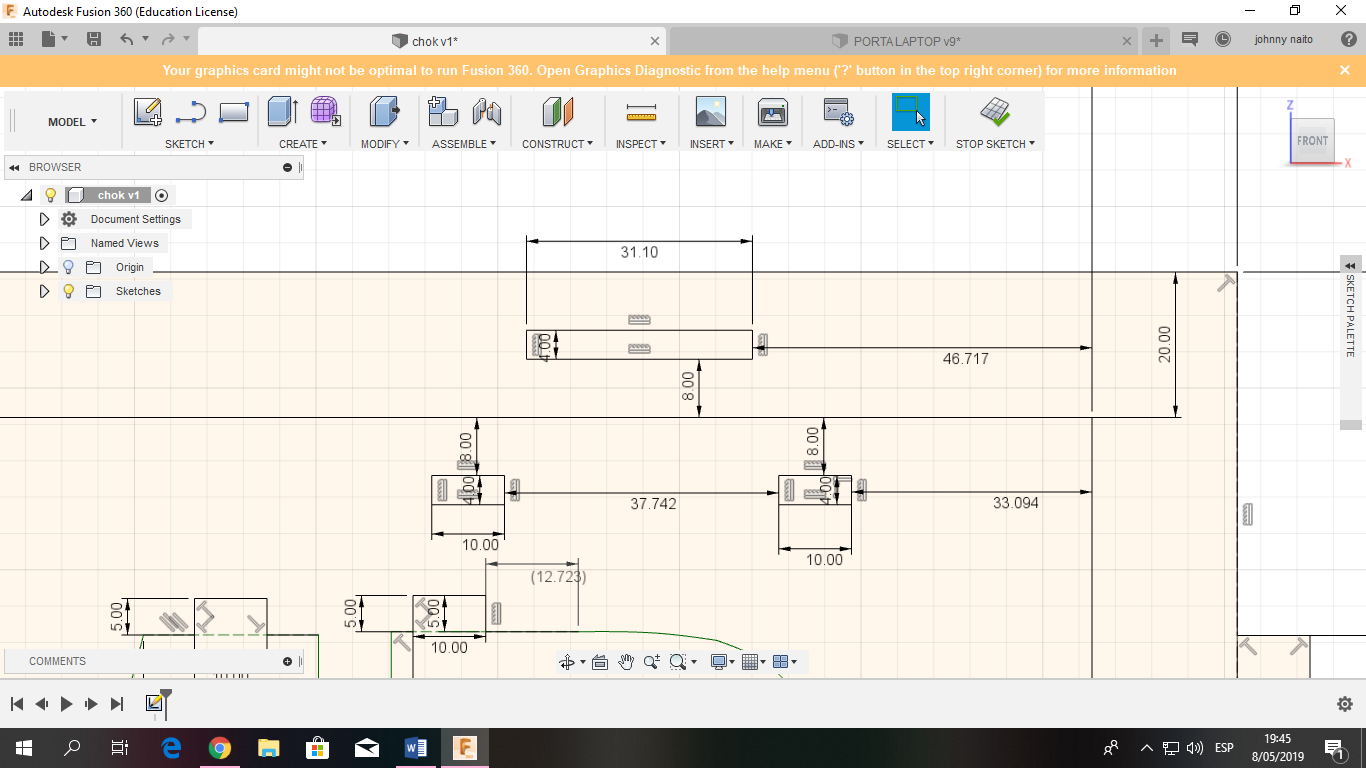1366x768 pixels.
Task: Select the Line sketch tool
Action: point(190,112)
